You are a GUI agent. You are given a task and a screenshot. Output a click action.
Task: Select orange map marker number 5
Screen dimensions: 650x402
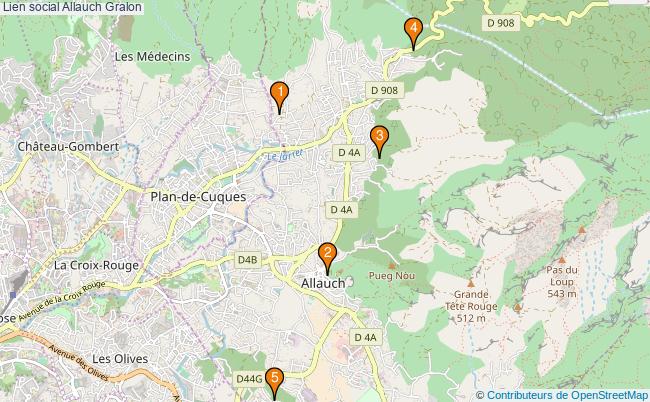[x=274, y=383]
